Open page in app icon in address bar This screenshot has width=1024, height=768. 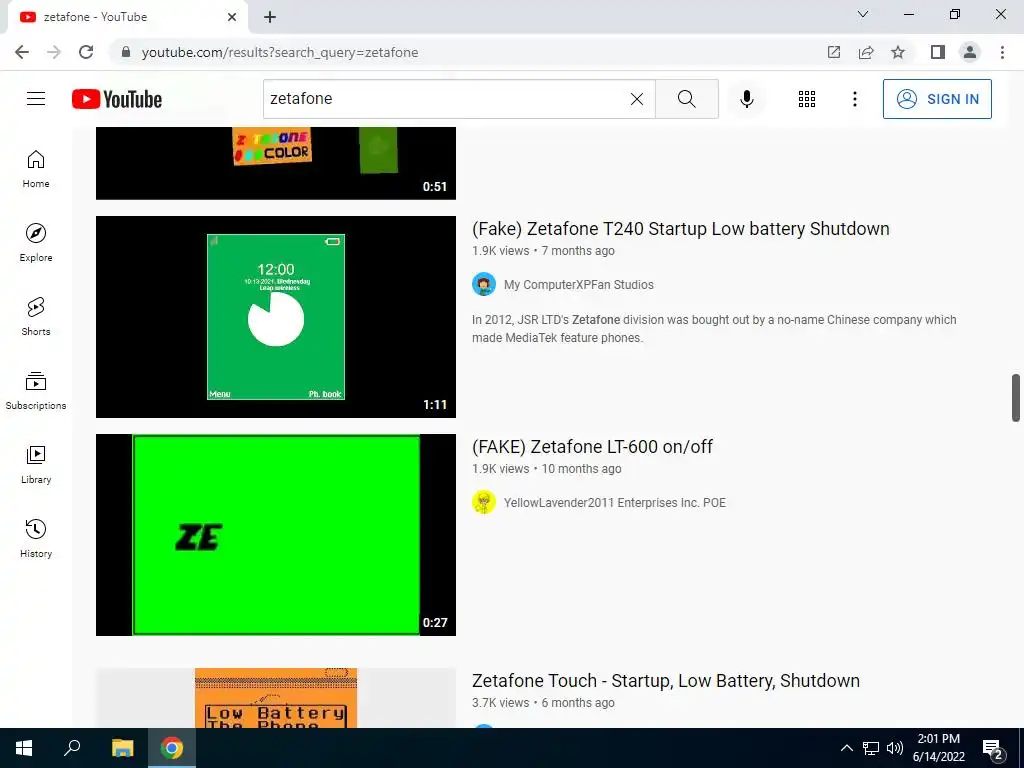pyautogui.click(x=834, y=52)
